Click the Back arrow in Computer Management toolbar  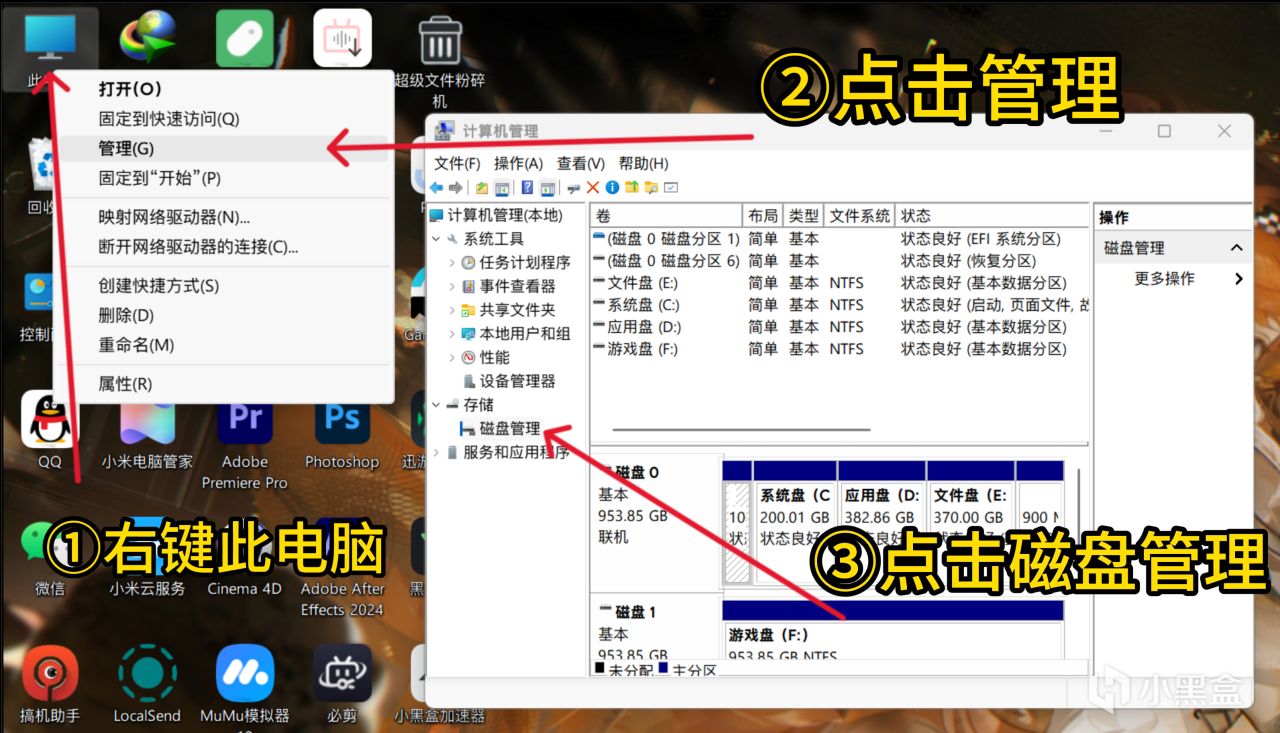tap(436, 187)
